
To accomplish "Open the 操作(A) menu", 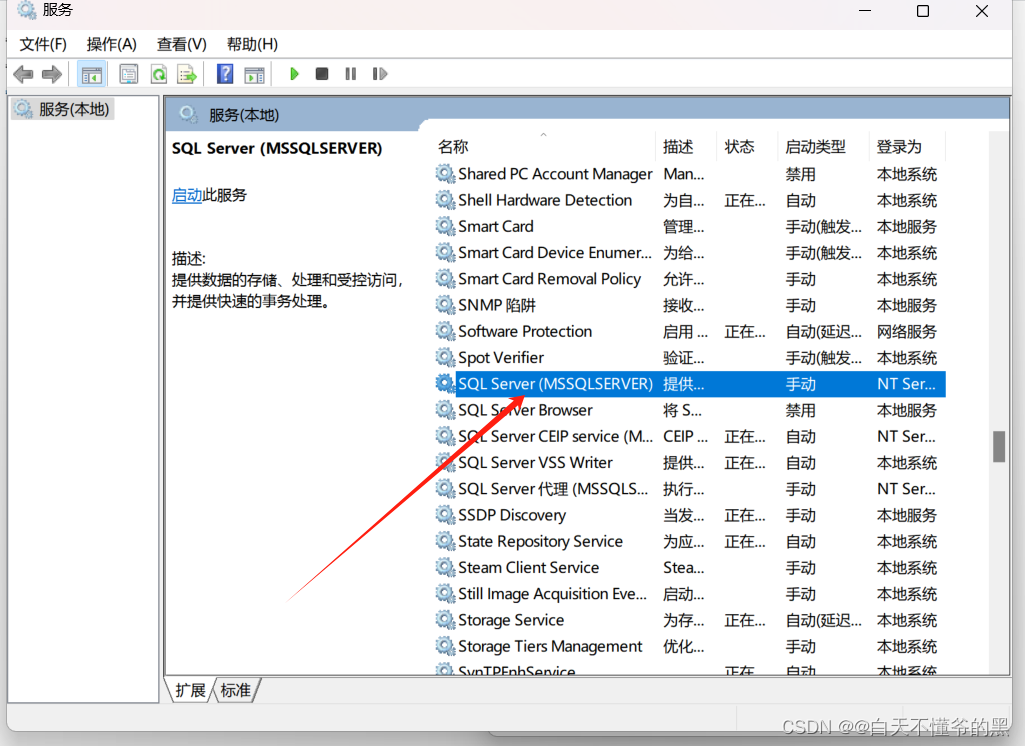I will (x=112, y=44).
